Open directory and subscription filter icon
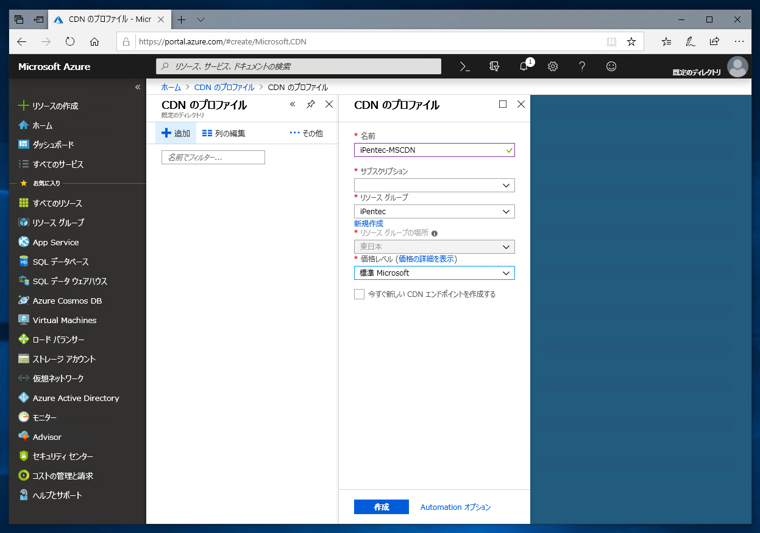The image size is (760, 533). [x=494, y=66]
